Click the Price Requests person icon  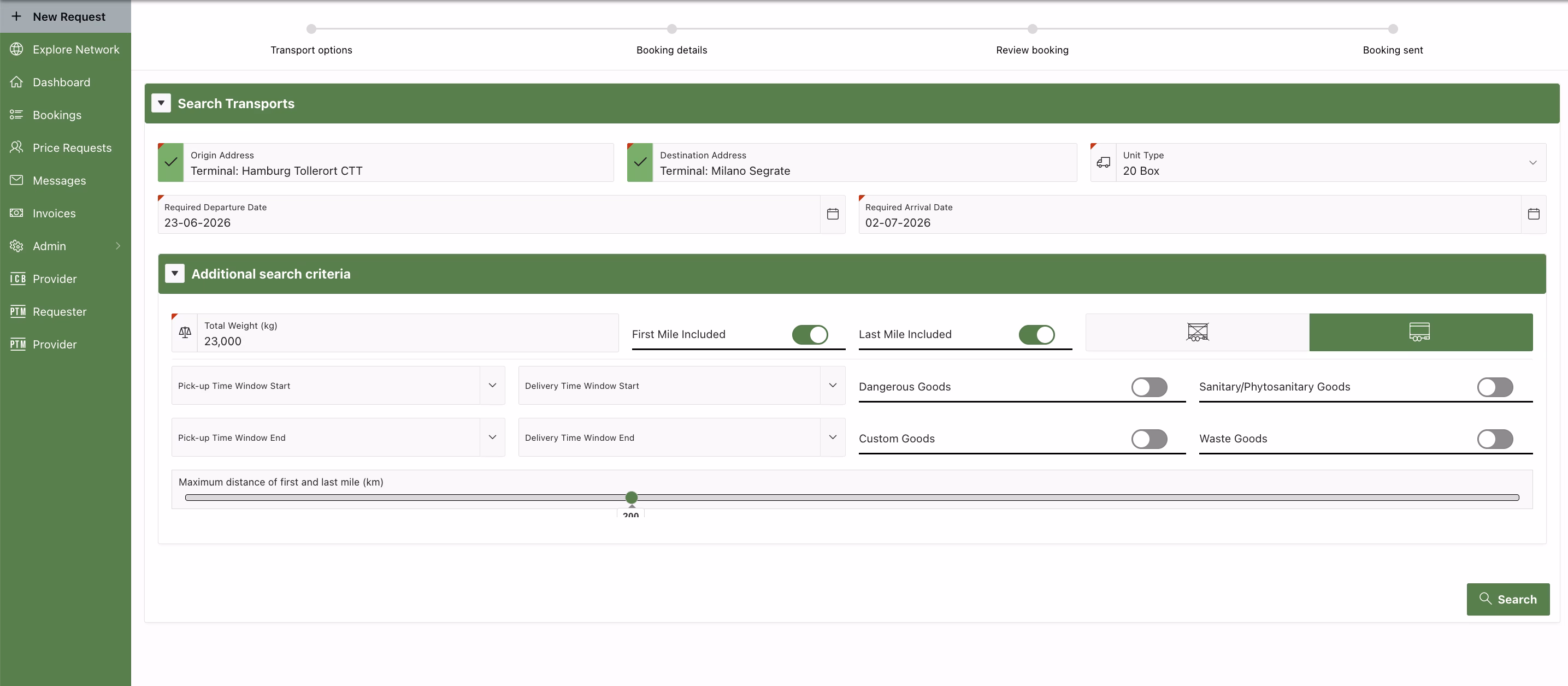tap(16, 148)
